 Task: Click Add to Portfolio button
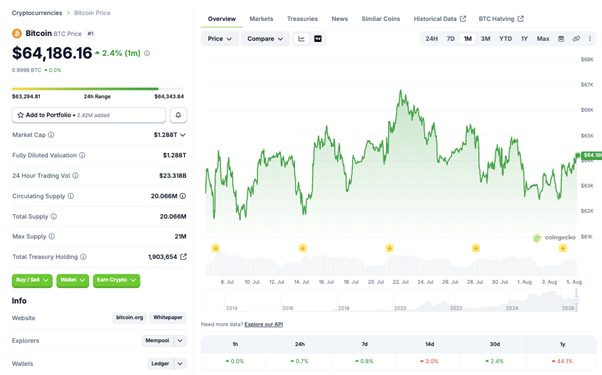[89, 115]
